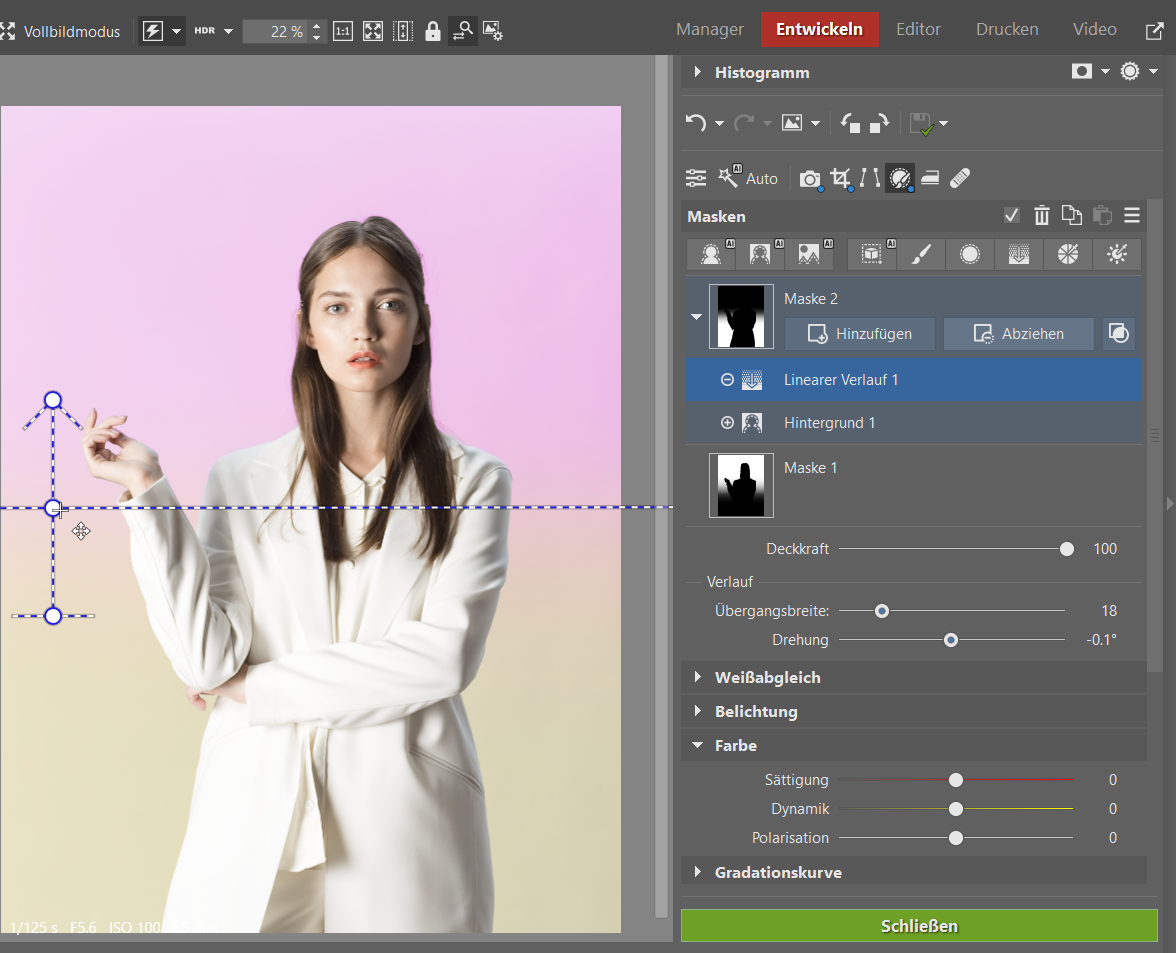Delete the mask using the trash icon
Screen dimensions: 1176x953
(1041, 215)
